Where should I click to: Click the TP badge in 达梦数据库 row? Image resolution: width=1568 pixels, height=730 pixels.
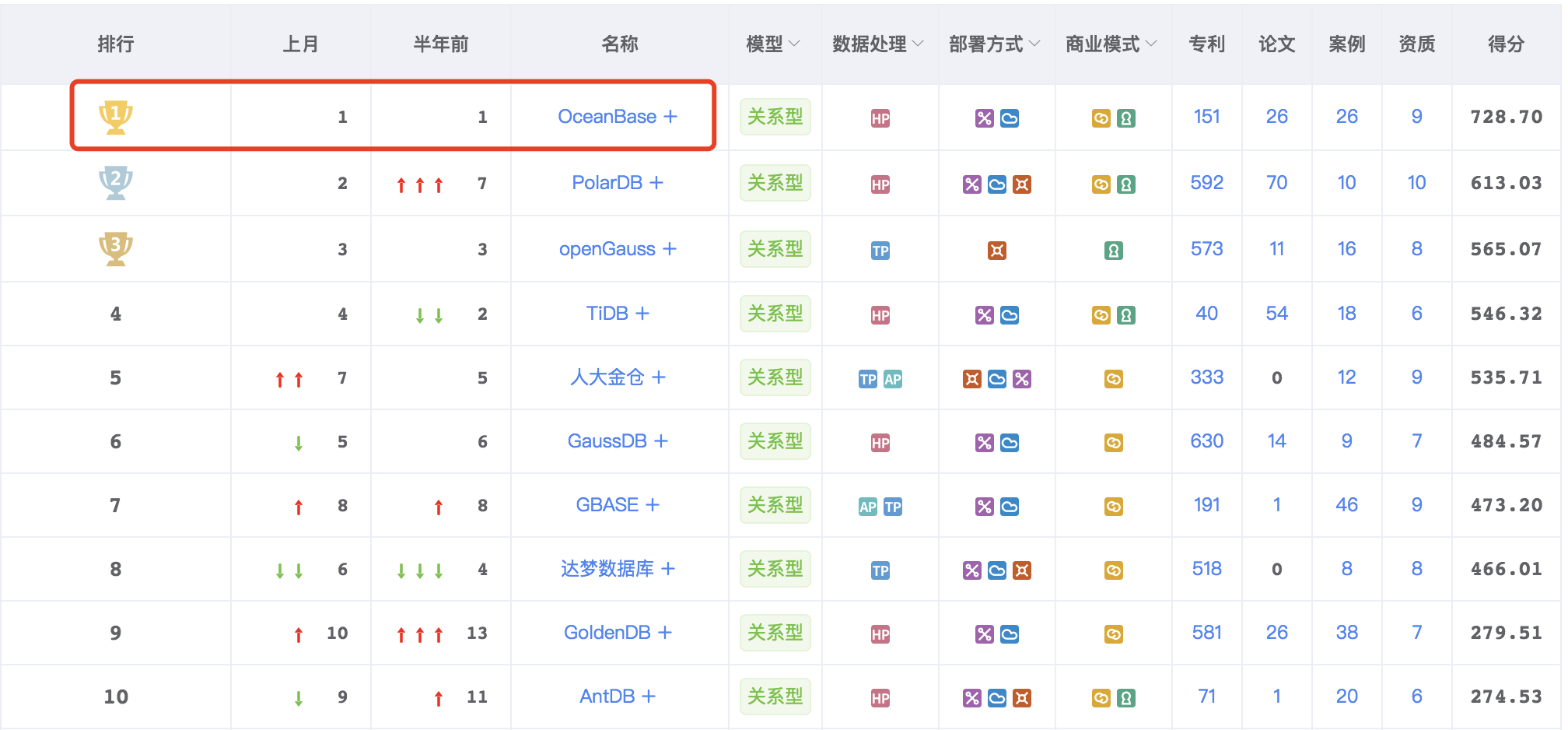coord(880,570)
